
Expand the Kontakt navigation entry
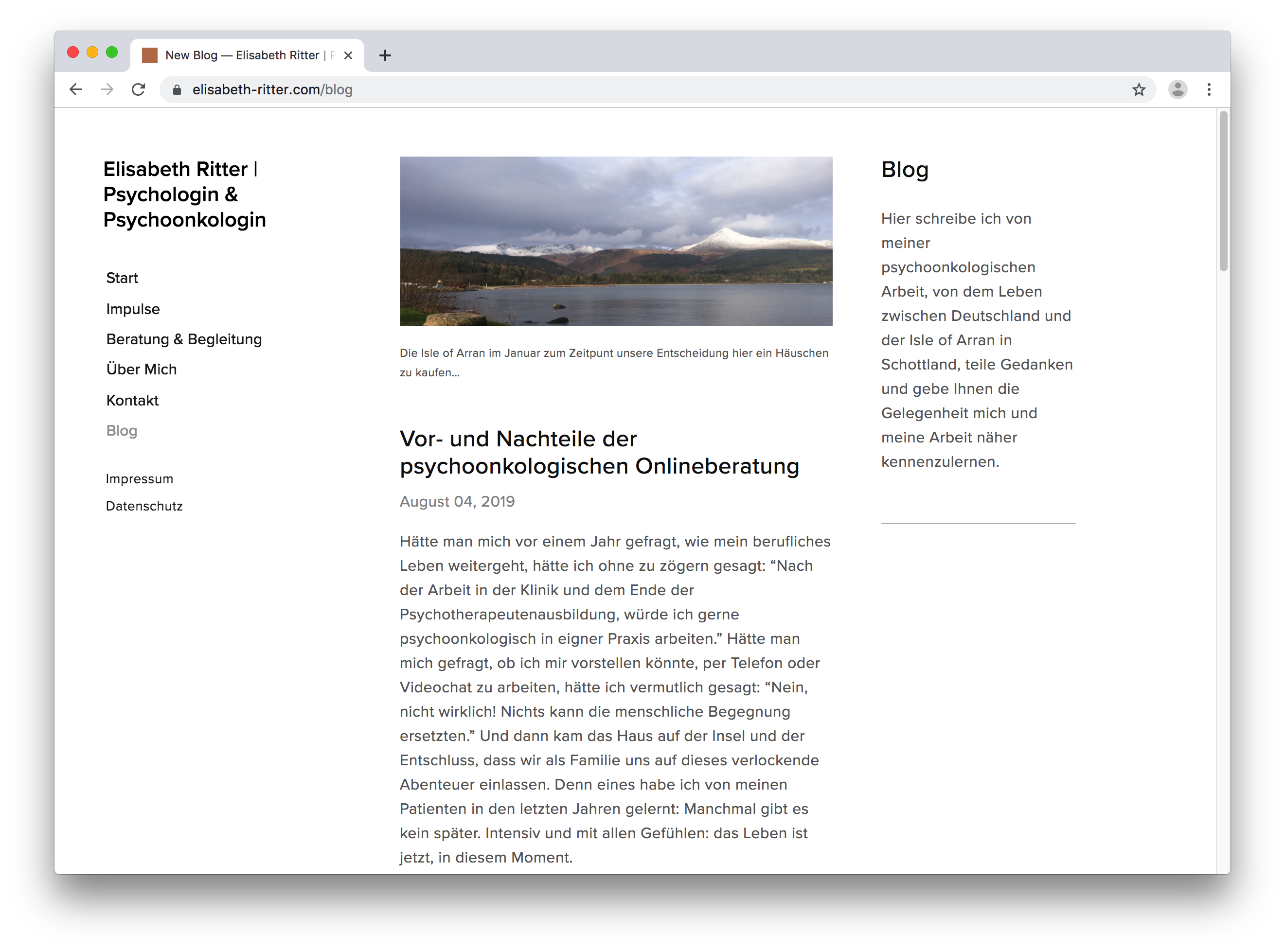click(133, 400)
